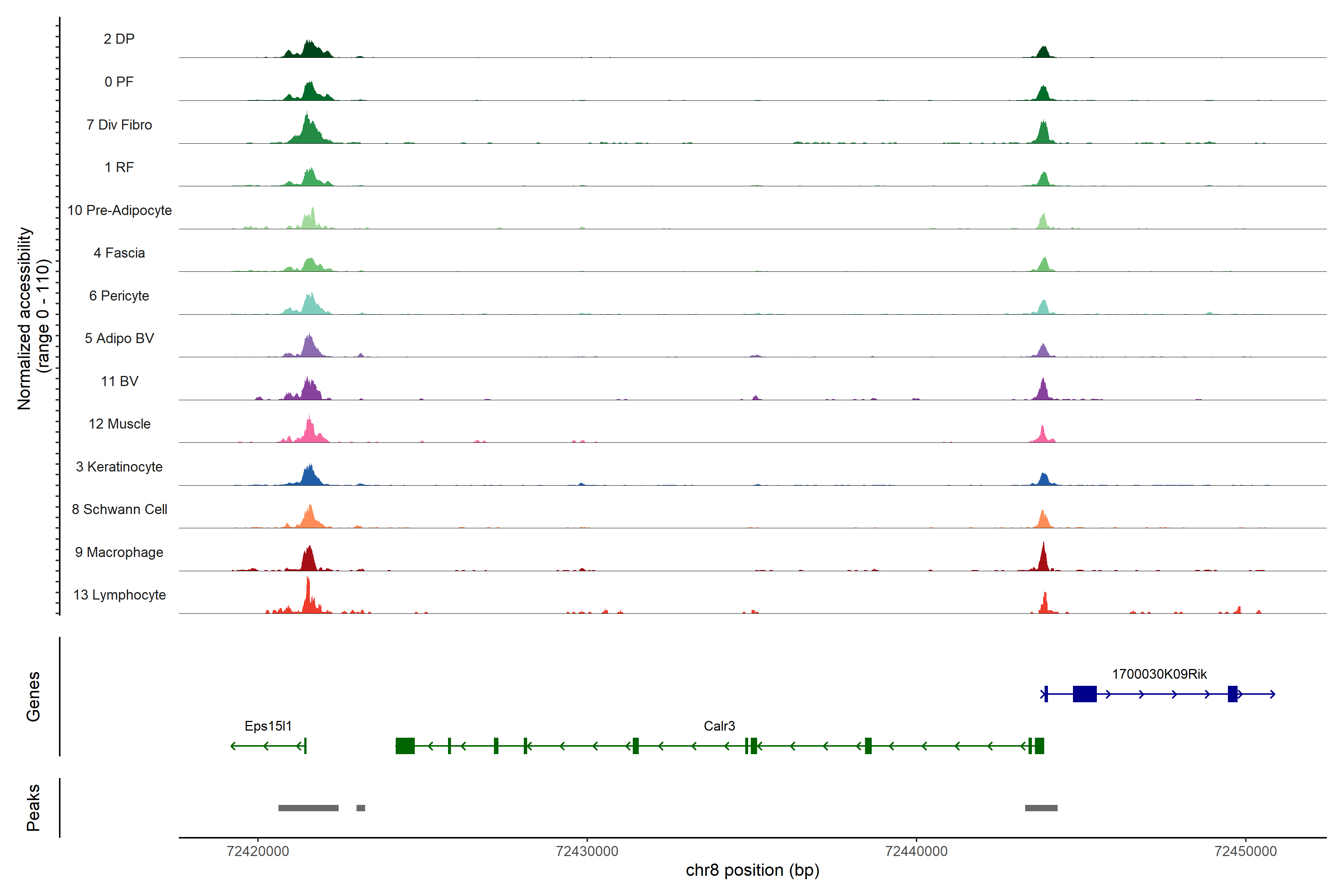Click the 2 DP track label

click(x=119, y=39)
